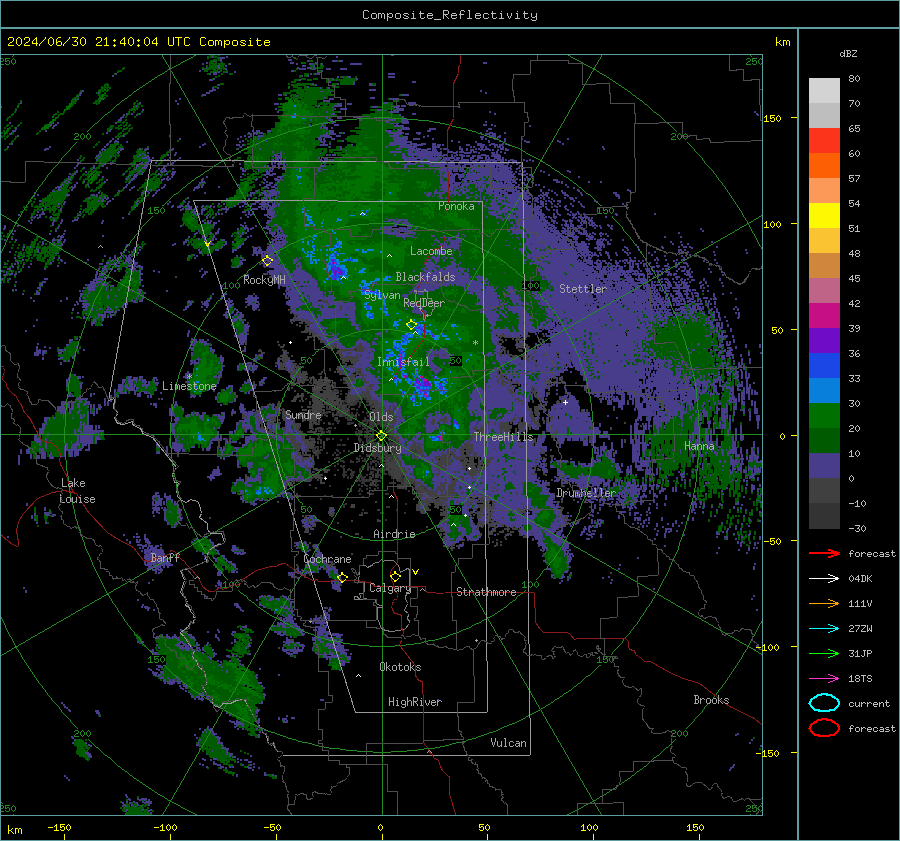Image resolution: width=900 pixels, height=841 pixels.
Task: Click the Innisfail city label
Action: coord(403,362)
